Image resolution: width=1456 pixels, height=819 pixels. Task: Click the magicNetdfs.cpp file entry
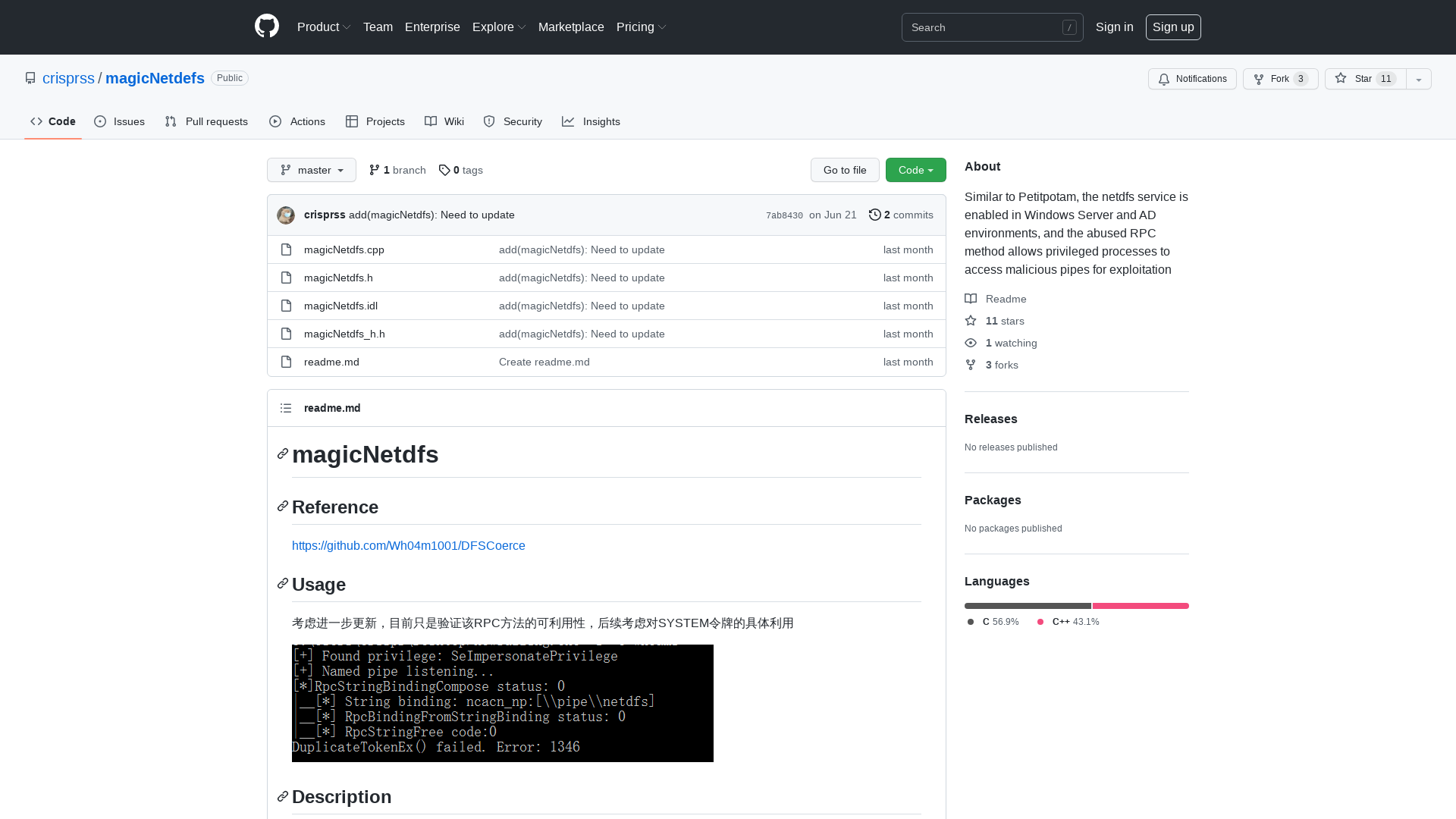pyautogui.click(x=344, y=249)
